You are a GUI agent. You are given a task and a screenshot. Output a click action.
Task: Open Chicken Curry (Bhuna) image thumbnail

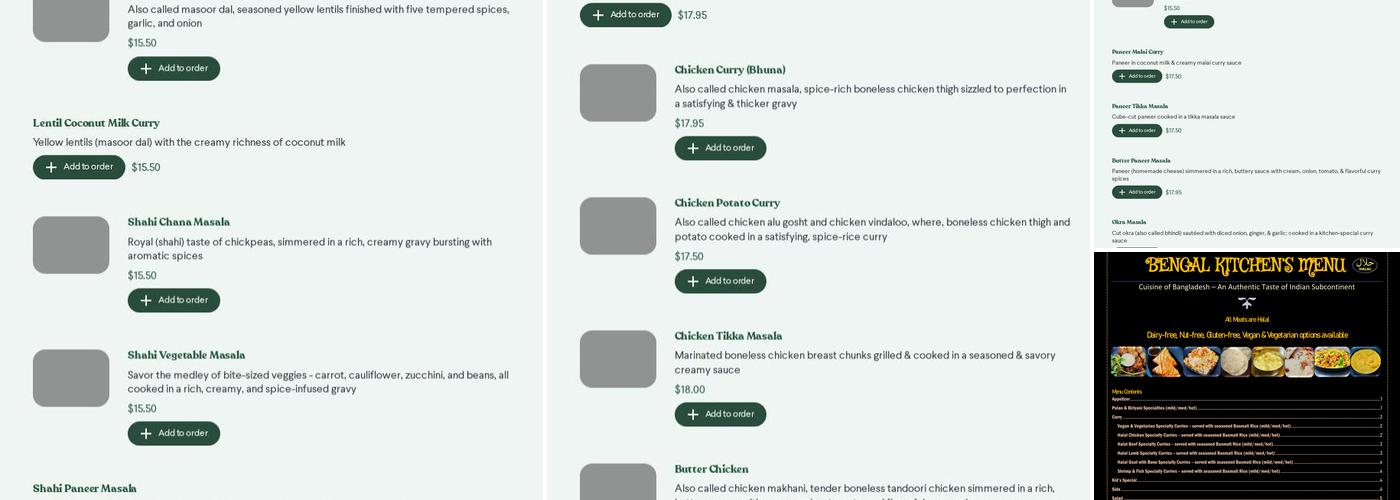point(618,93)
